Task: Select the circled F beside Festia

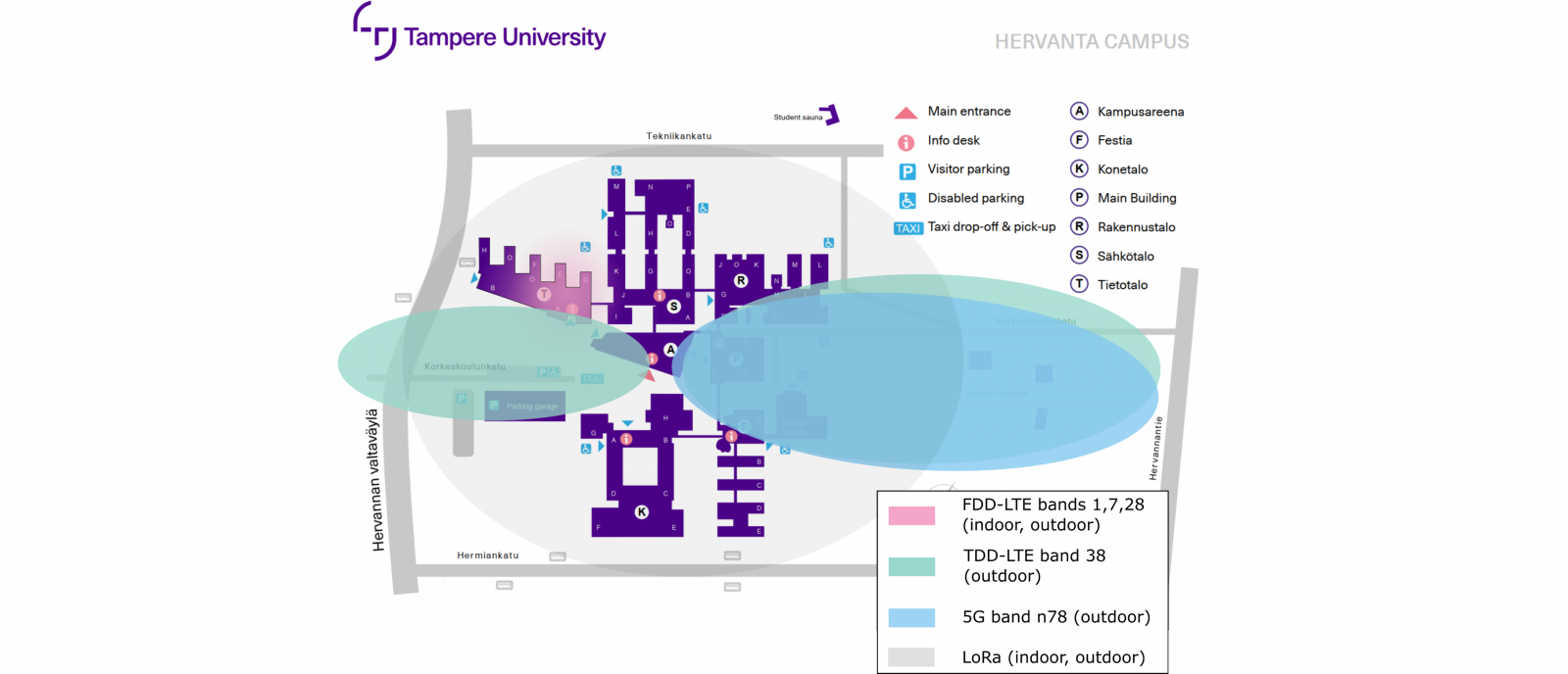Action: click(1079, 140)
